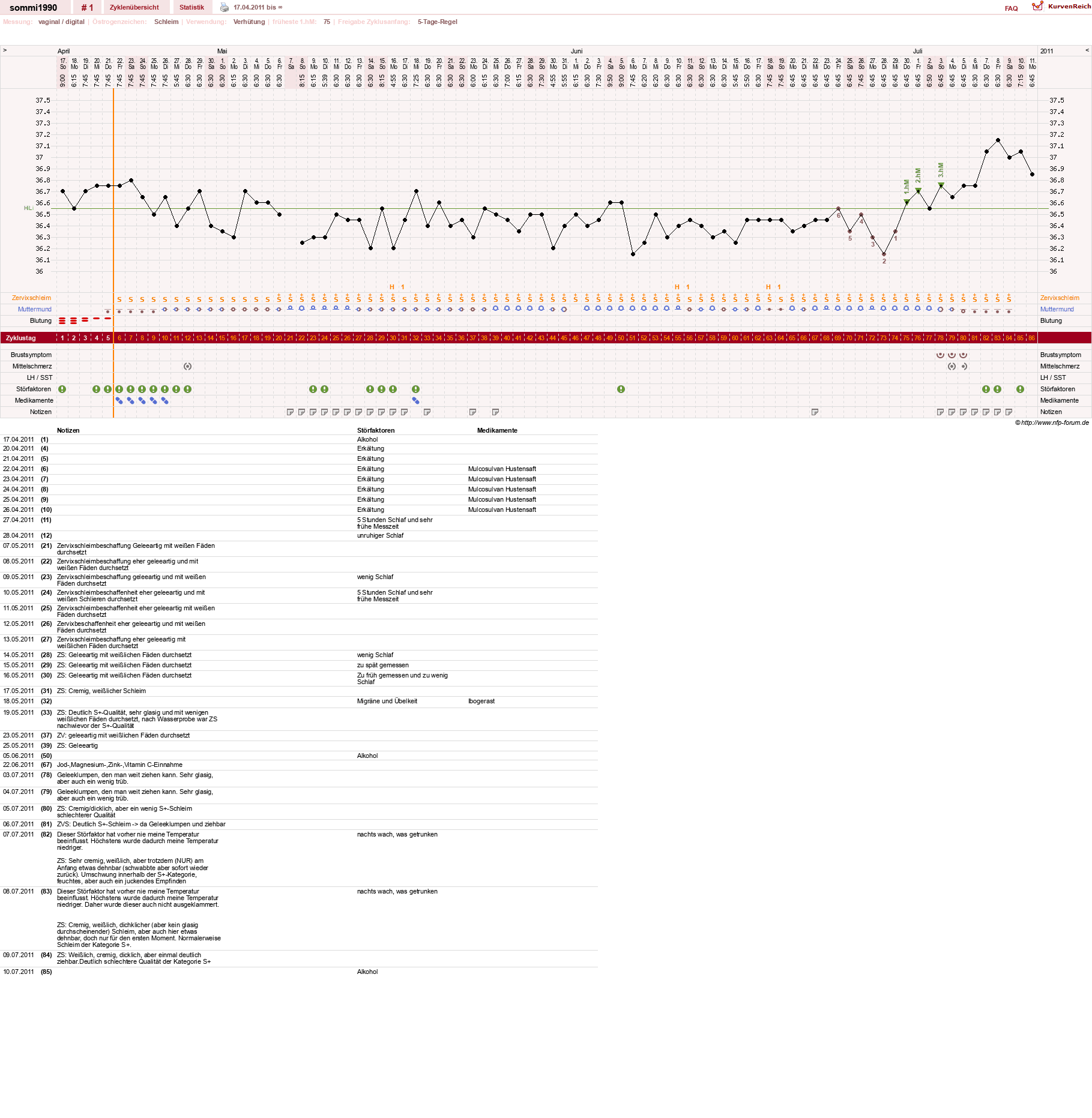Click the Zyklustag row label

click(21, 338)
